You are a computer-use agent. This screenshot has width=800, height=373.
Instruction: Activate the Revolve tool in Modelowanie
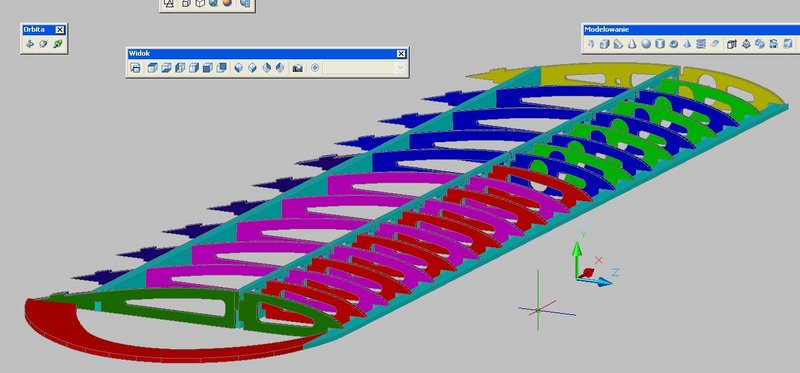773,44
